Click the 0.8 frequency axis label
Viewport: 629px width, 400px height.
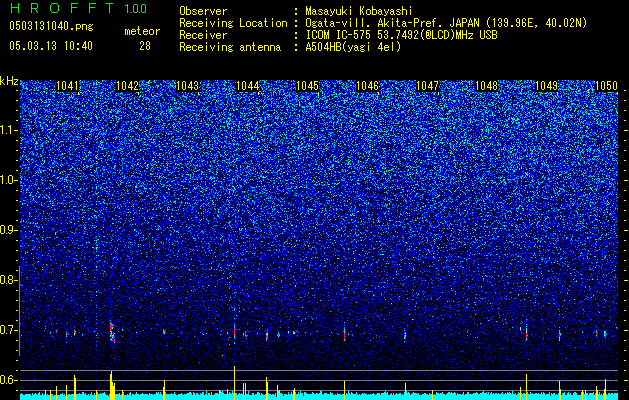tap(8, 280)
